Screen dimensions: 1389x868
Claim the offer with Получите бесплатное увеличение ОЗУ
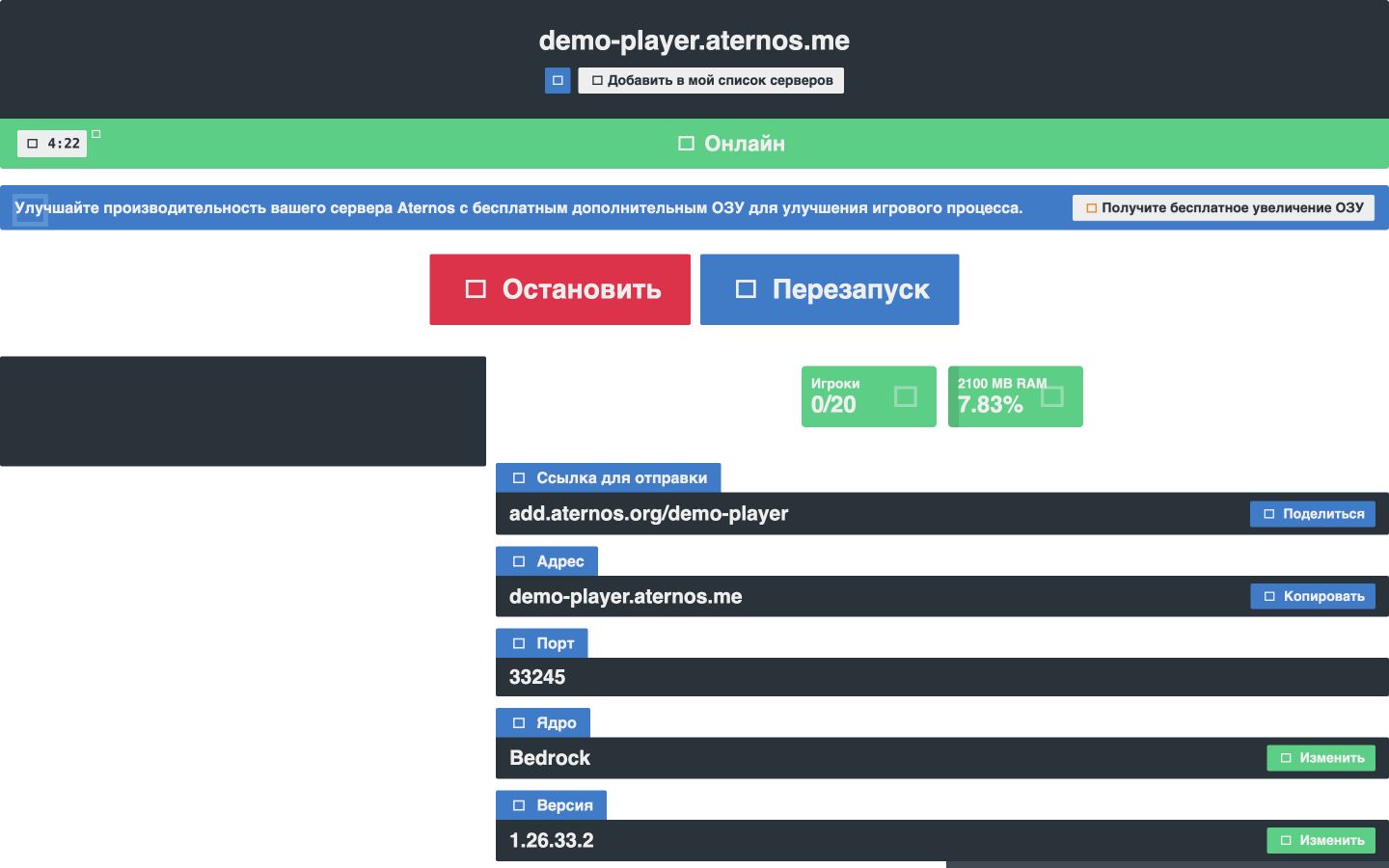(1223, 207)
